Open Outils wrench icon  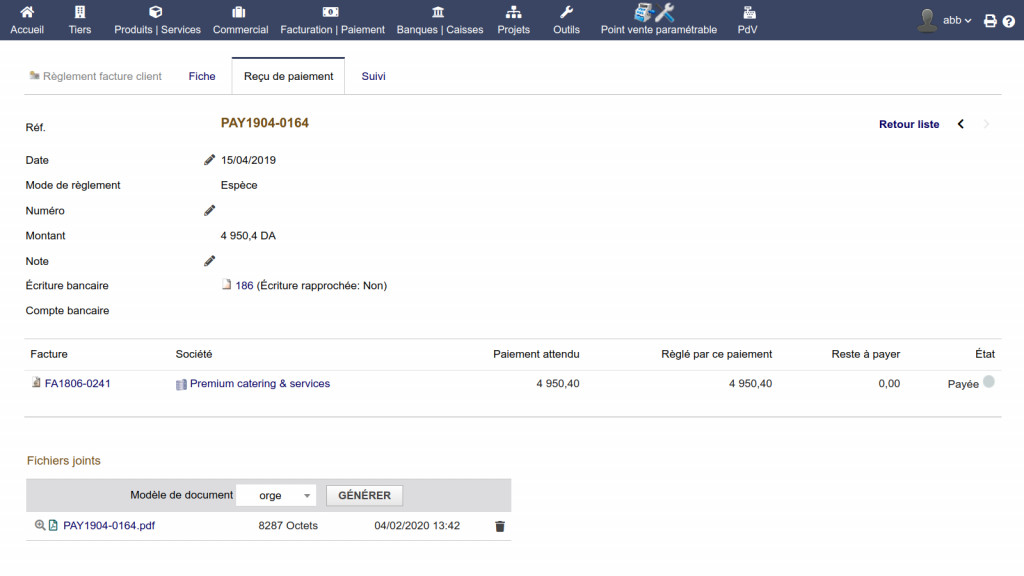566,12
